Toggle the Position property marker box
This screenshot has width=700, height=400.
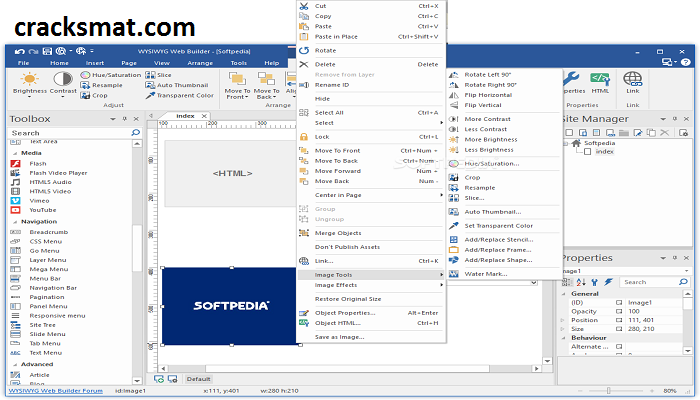619,321
